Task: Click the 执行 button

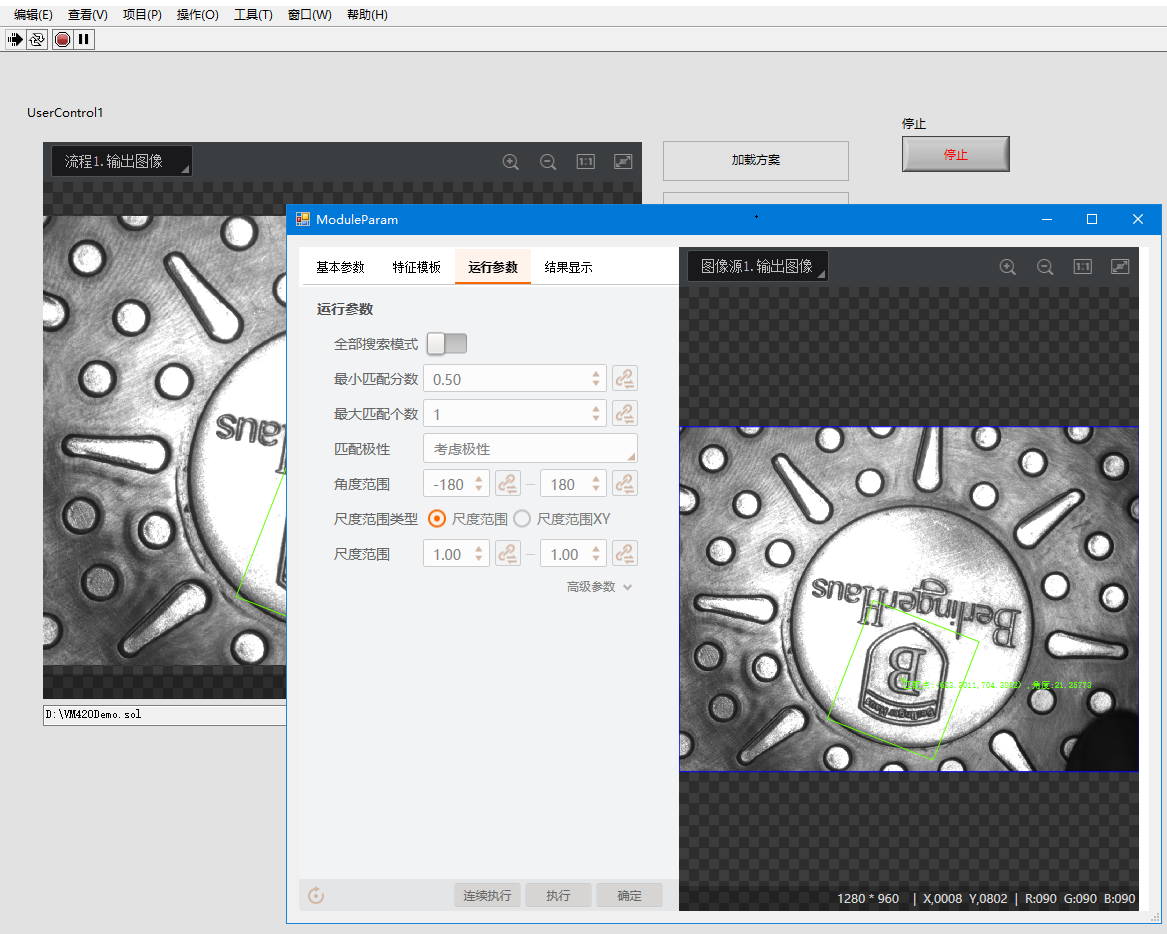Action: [558, 895]
